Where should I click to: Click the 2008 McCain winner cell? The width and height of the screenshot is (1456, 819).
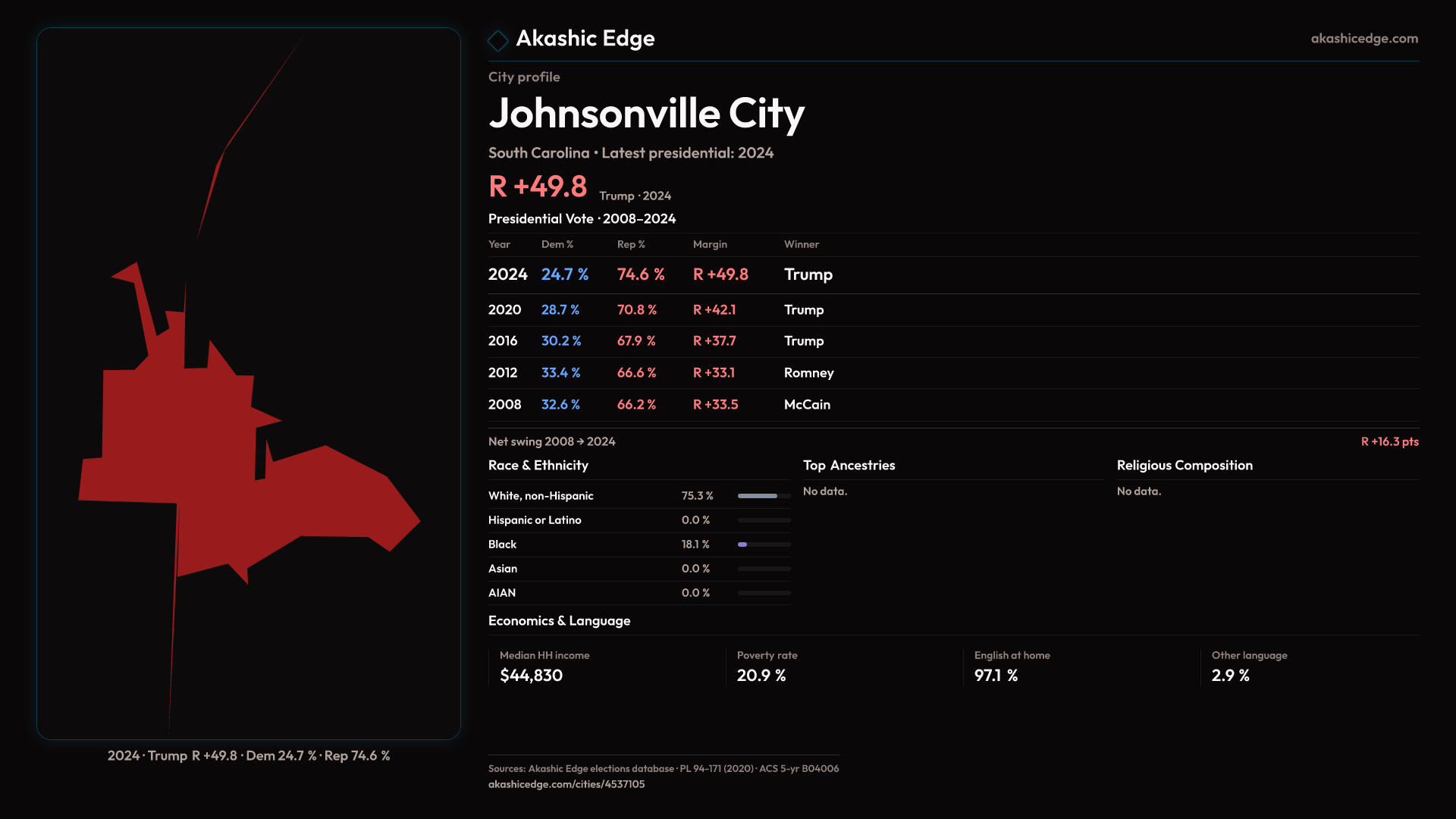tap(807, 404)
